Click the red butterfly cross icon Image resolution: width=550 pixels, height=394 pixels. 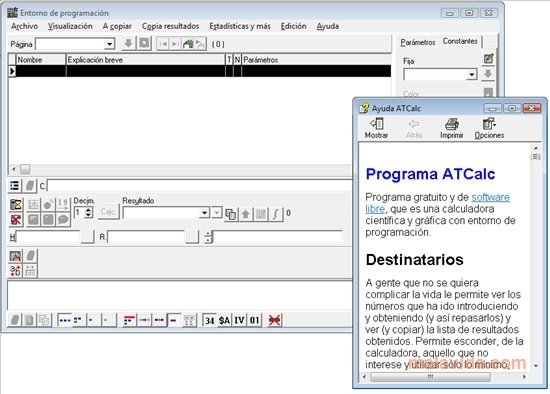click(274, 320)
